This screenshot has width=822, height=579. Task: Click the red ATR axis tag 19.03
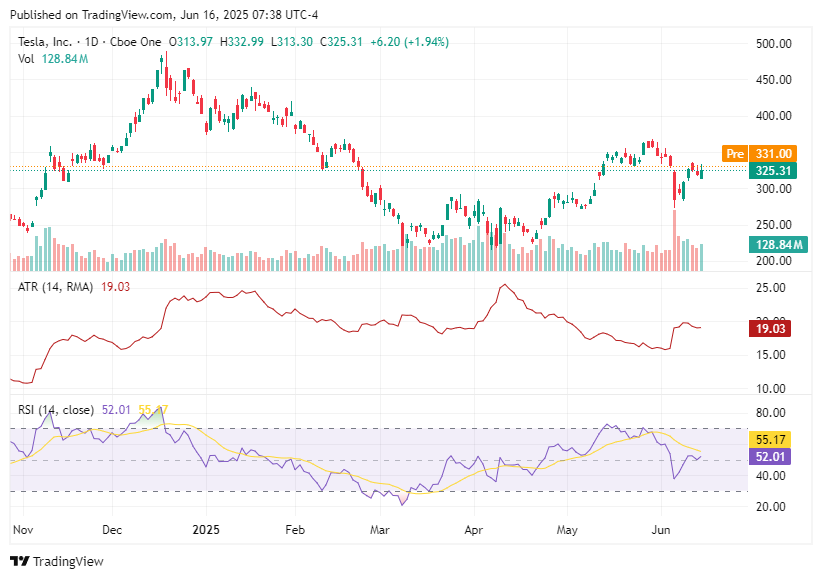click(x=770, y=329)
